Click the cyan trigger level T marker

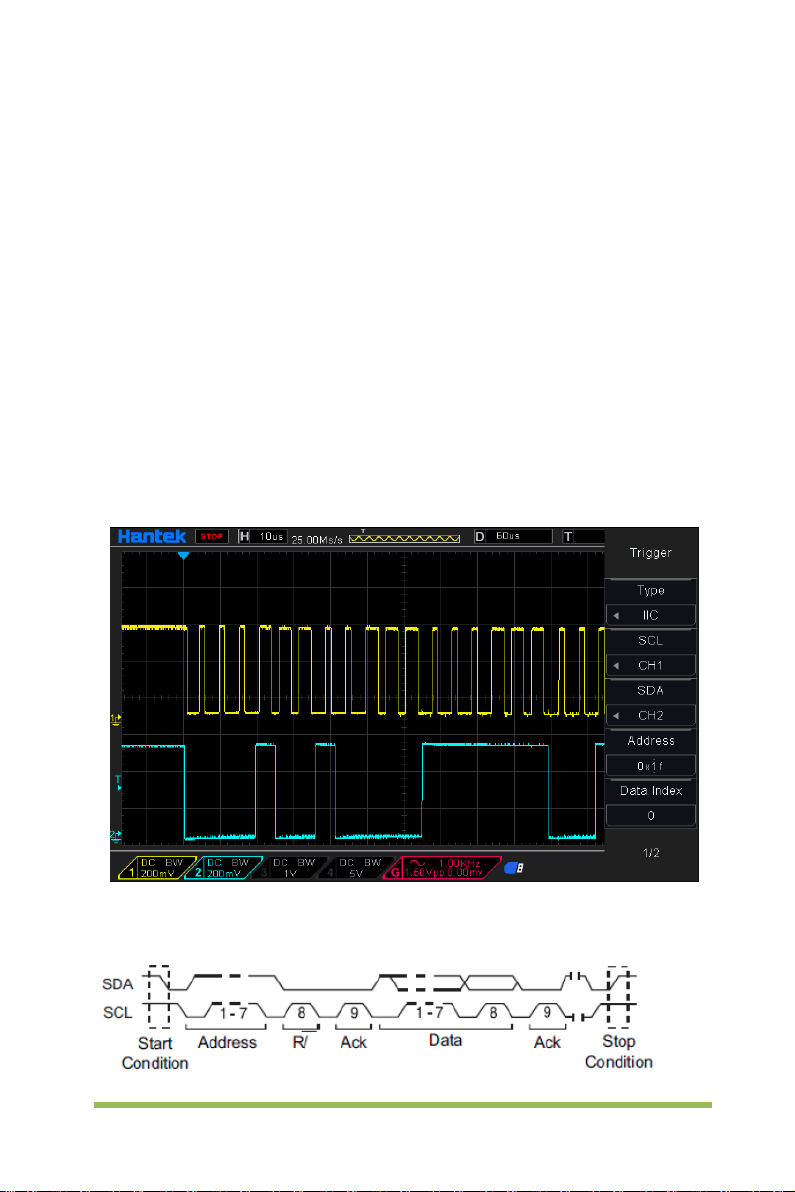[x=118, y=782]
